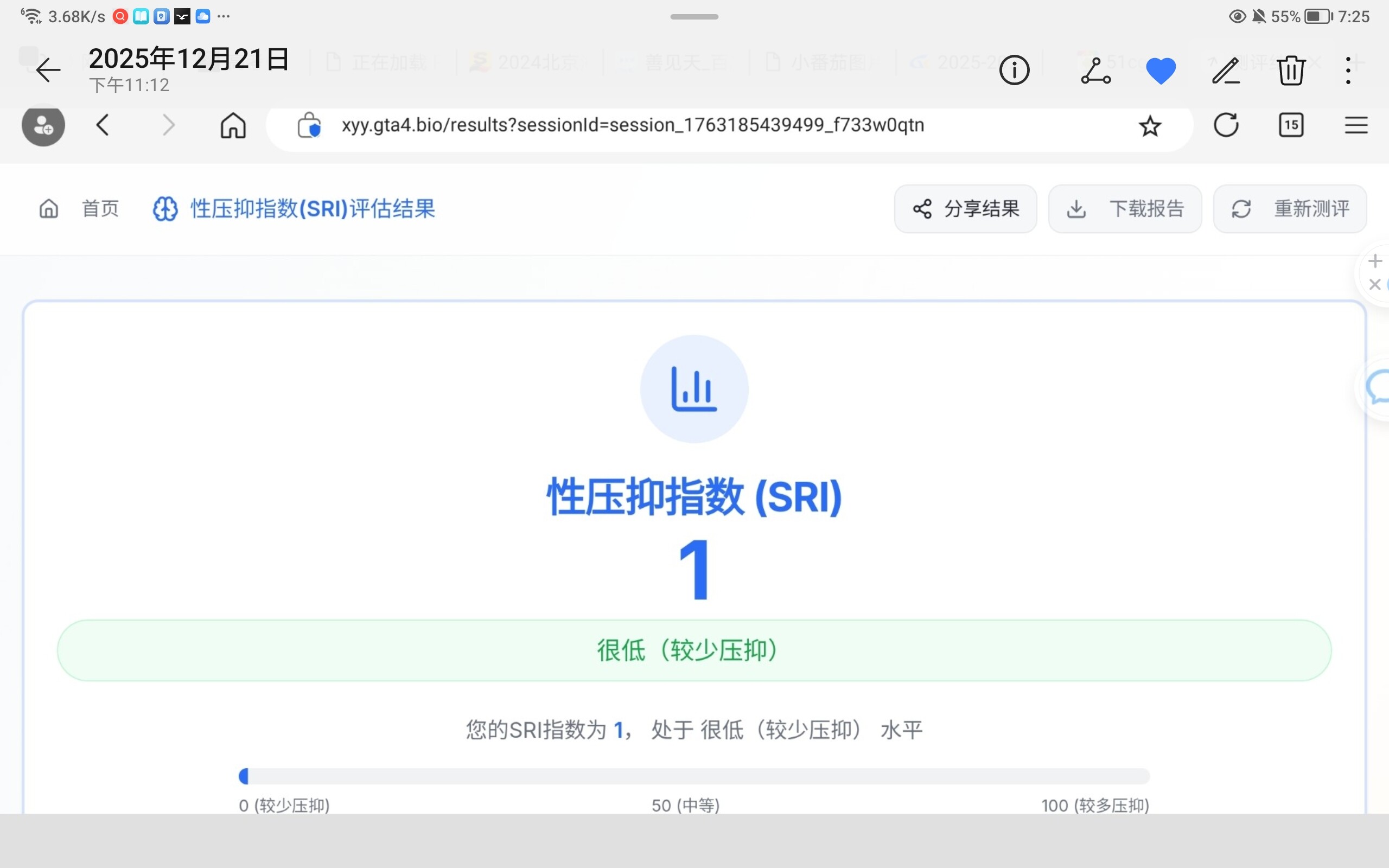Screen dimensions: 1389x868
Task: Bookmark page with star icon
Action: (1150, 126)
